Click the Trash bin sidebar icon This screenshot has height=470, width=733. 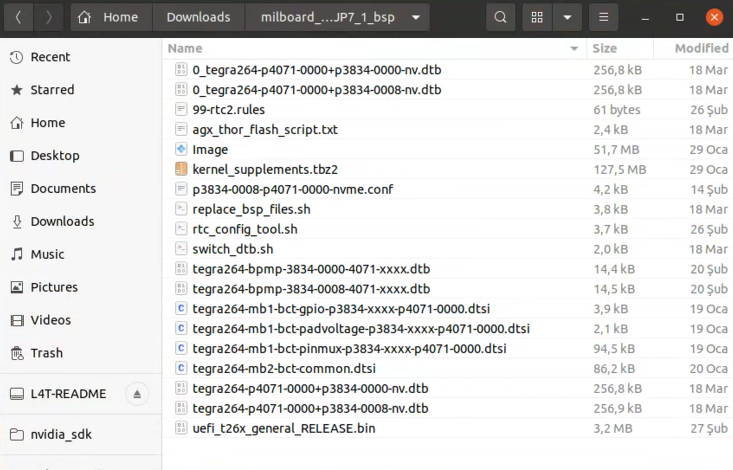point(17,353)
